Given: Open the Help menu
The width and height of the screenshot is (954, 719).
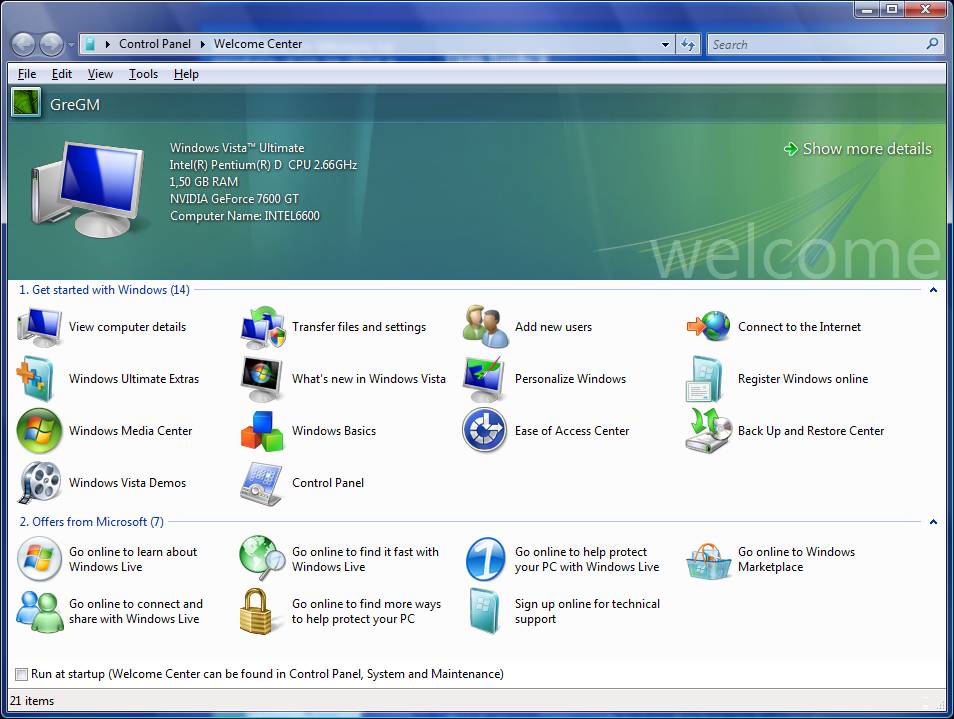Looking at the screenshot, I should point(186,74).
